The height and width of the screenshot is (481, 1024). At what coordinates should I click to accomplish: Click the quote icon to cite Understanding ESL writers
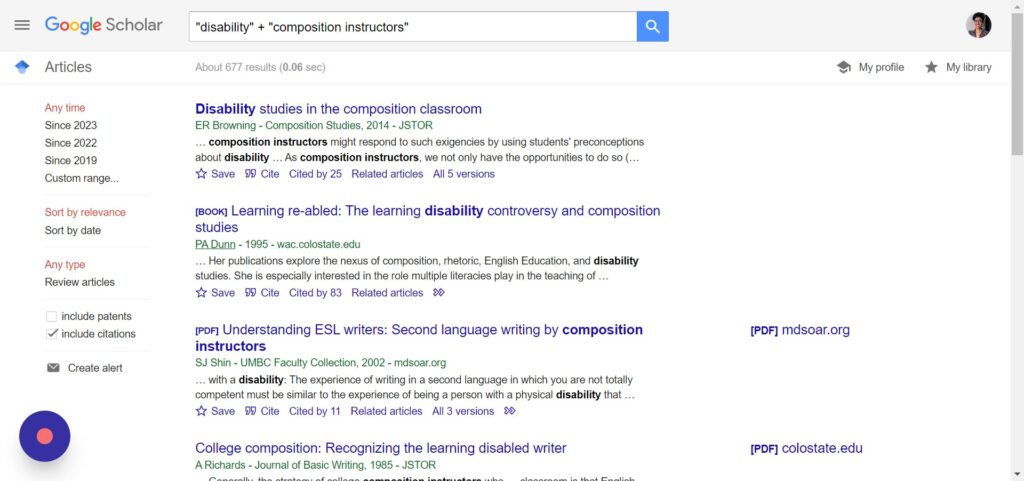pos(251,411)
